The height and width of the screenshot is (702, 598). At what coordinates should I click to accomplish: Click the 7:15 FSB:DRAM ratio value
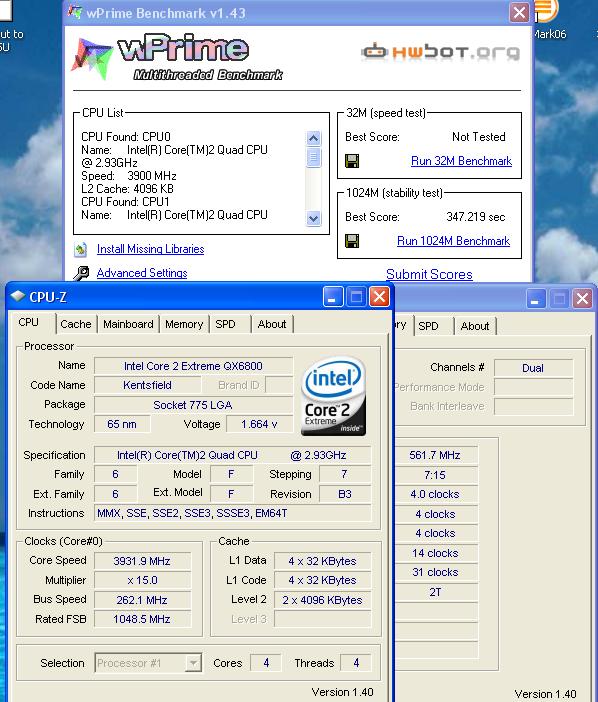(x=435, y=475)
